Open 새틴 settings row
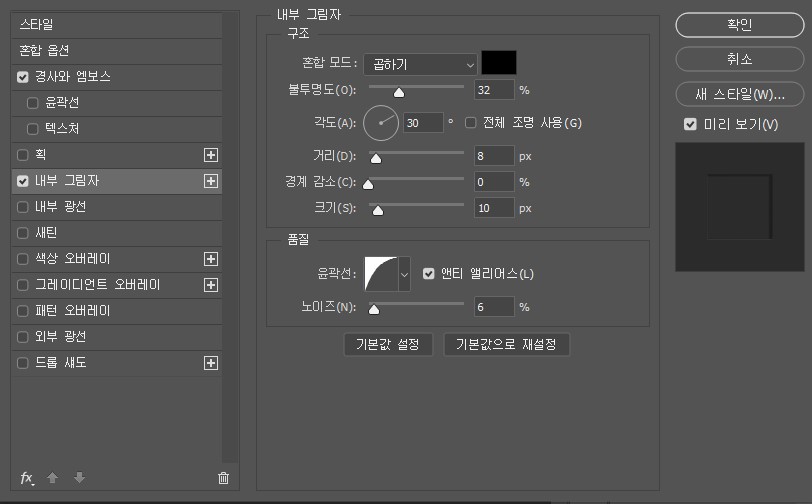This screenshot has height=504, width=812. tap(117, 233)
